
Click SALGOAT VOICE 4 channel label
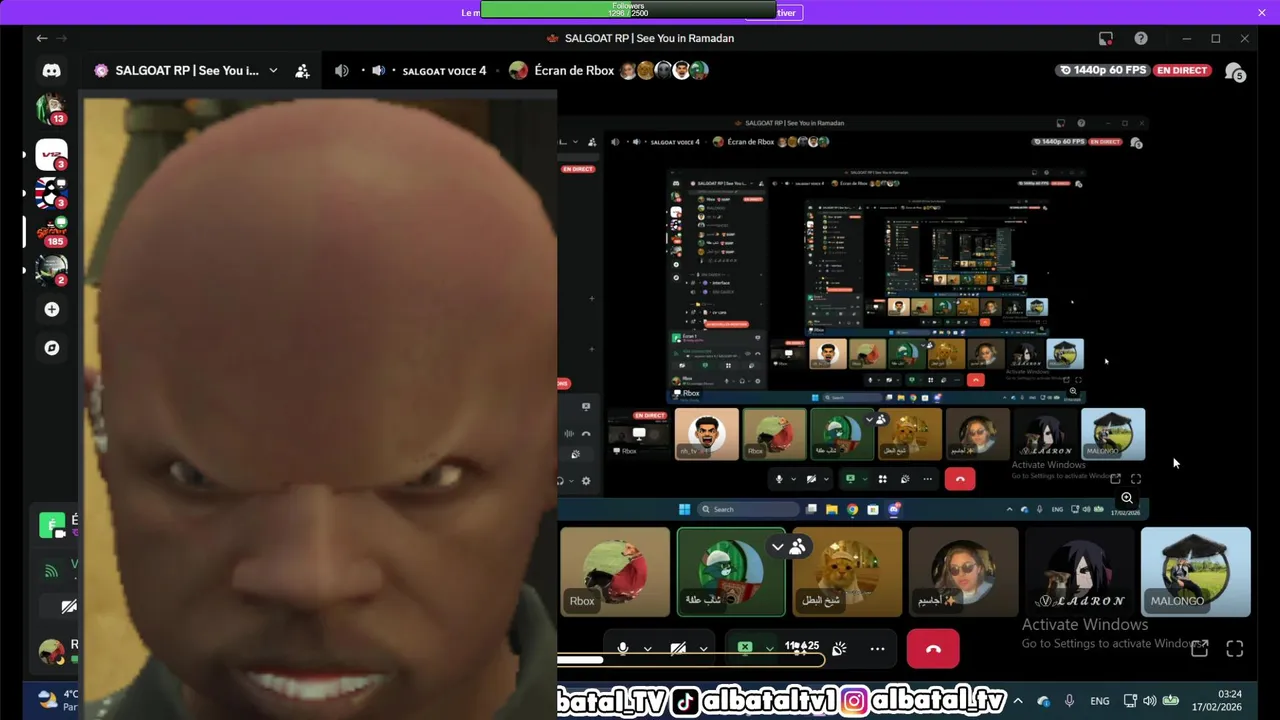[x=444, y=71]
